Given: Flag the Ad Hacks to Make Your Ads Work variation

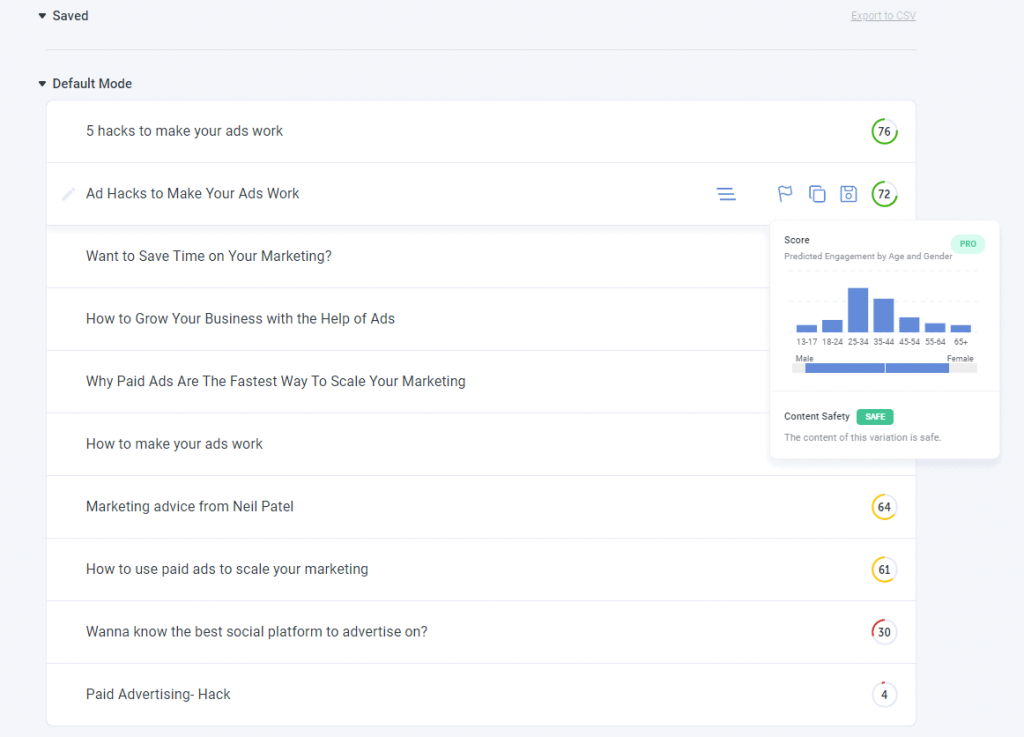Looking at the screenshot, I should click(x=785, y=194).
